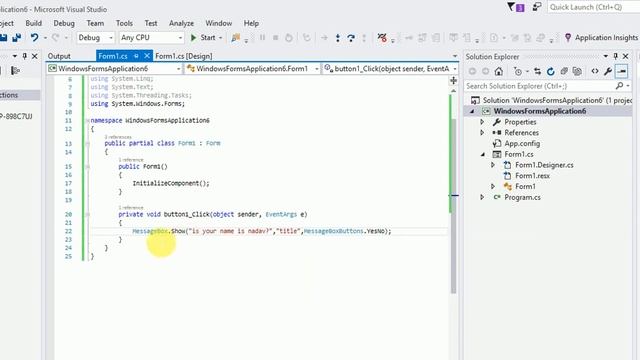The image size is (640, 360).
Task: Open the Start button dropdown arrow
Action: click(220, 38)
